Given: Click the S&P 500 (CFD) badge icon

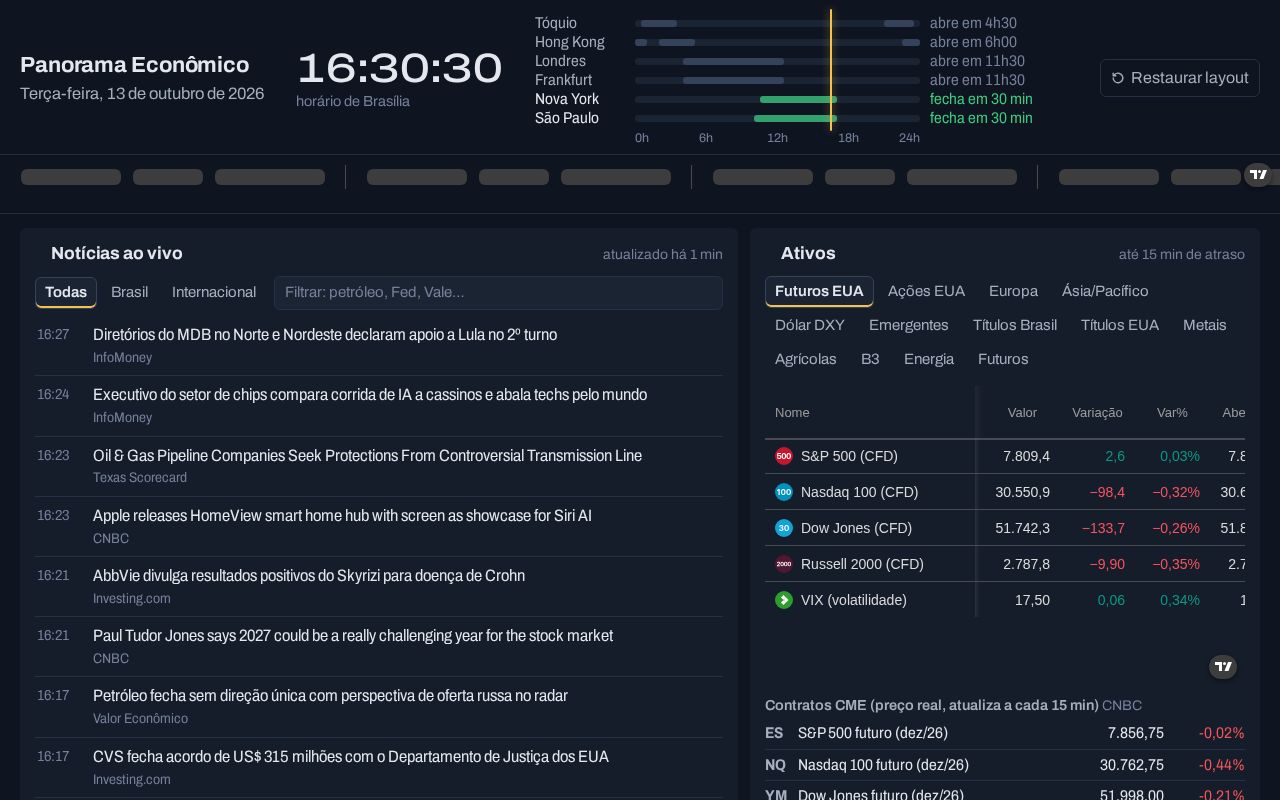Looking at the screenshot, I should [784, 456].
